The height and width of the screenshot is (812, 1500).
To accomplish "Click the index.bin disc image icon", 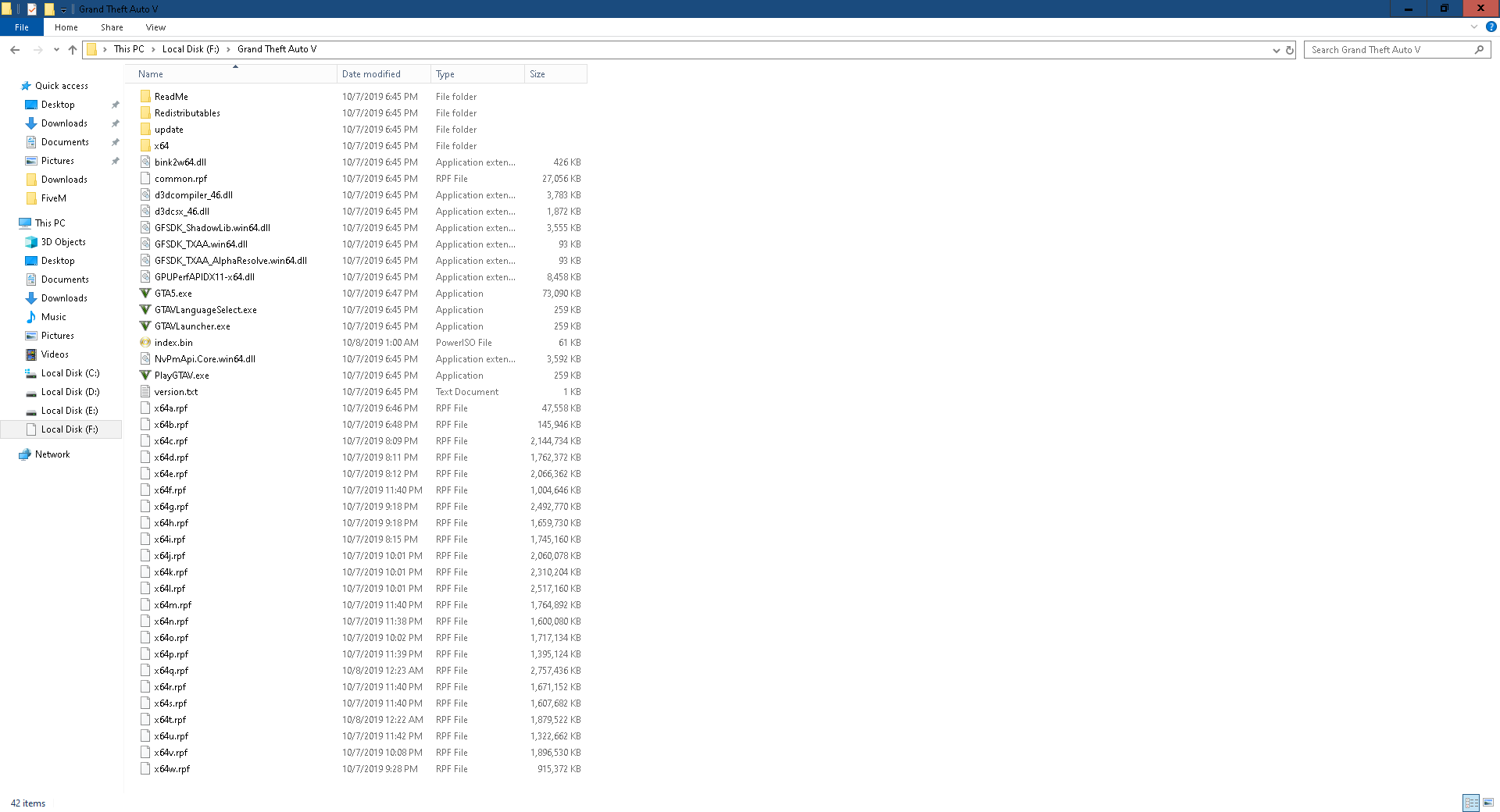I will tap(145, 343).
